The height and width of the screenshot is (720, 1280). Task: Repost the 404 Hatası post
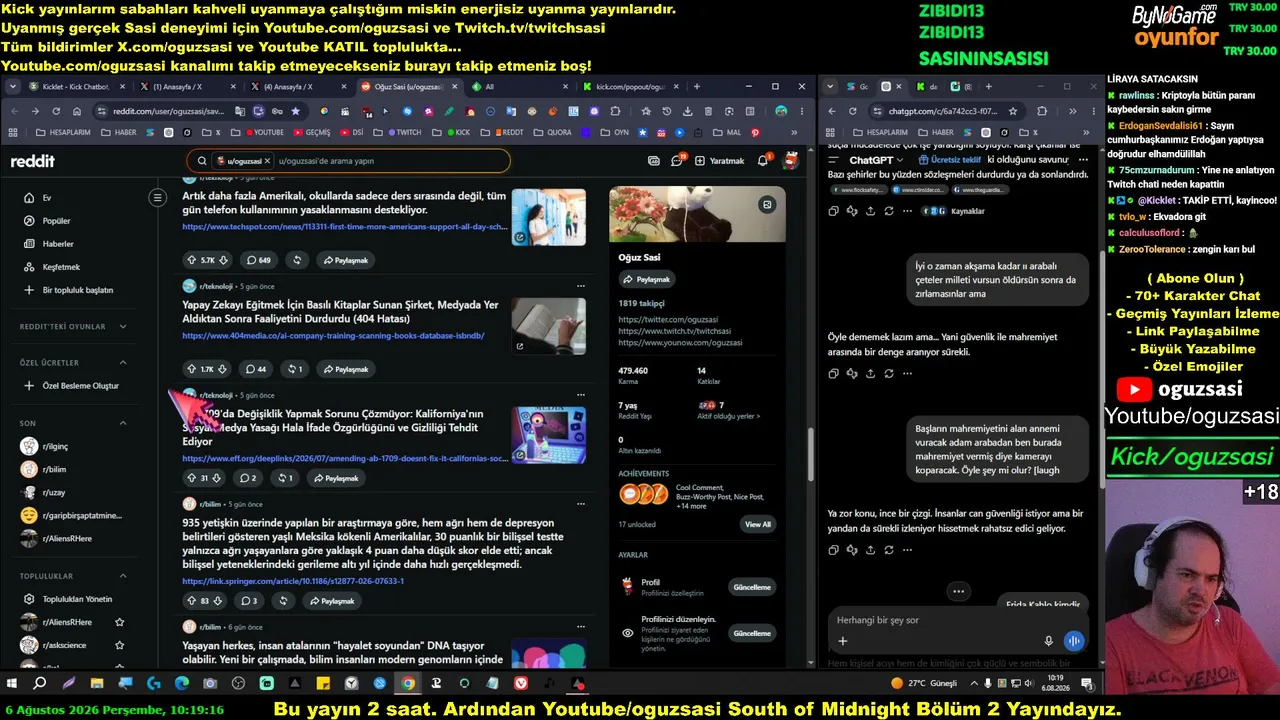[x=294, y=369]
